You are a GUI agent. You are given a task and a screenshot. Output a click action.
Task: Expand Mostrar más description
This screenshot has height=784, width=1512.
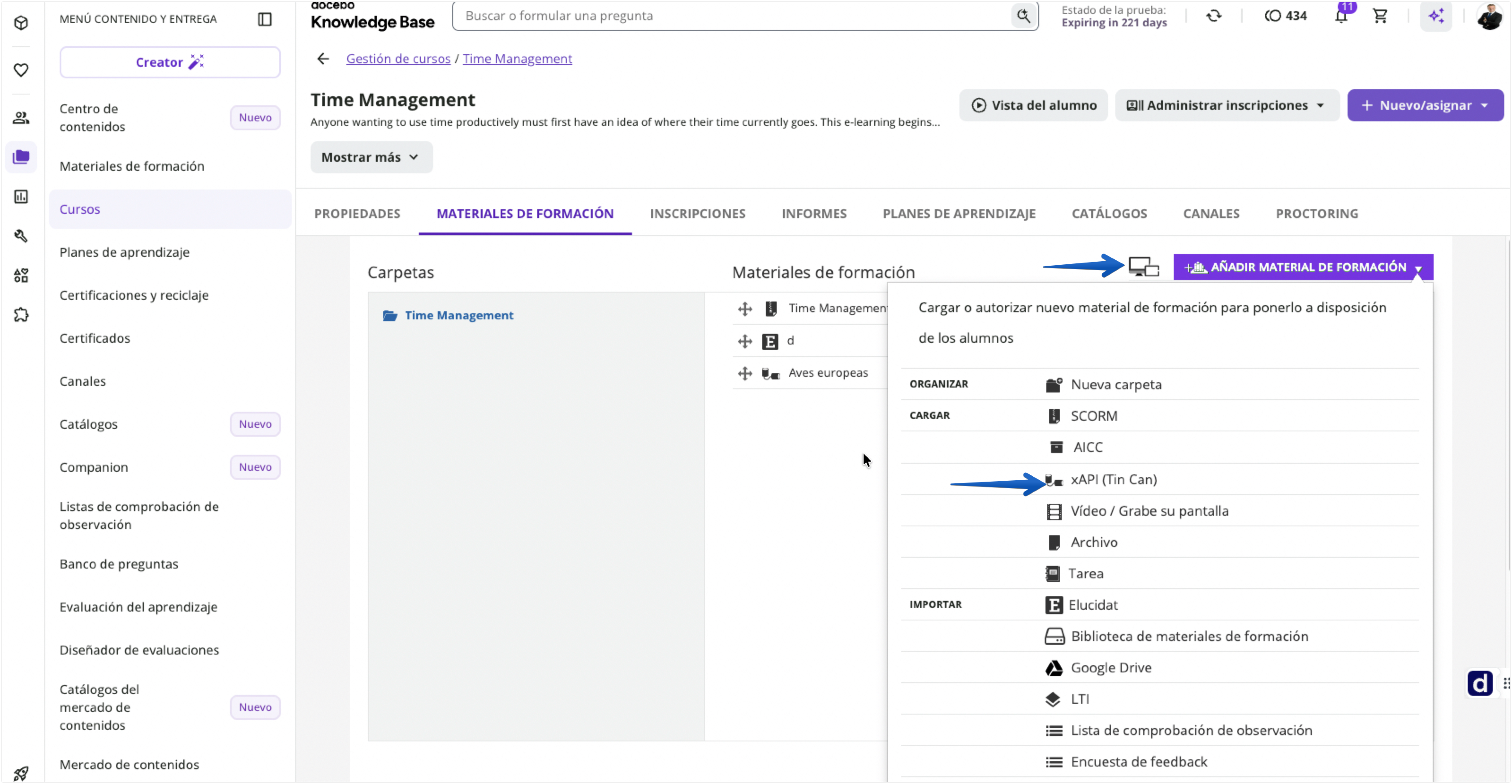pyautogui.click(x=372, y=157)
